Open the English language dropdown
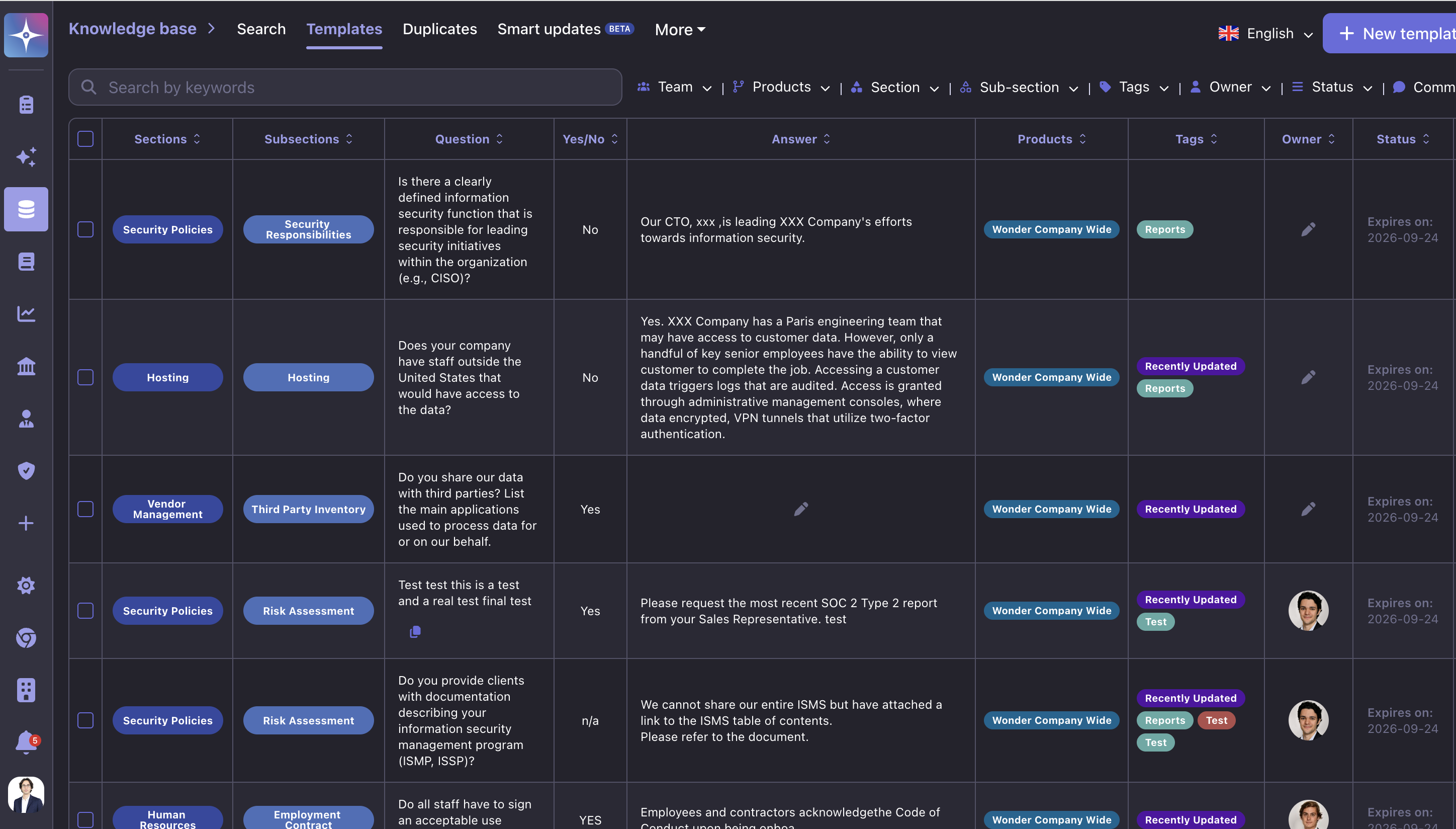Screen dimensions: 1456x829 click(1265, 34)
